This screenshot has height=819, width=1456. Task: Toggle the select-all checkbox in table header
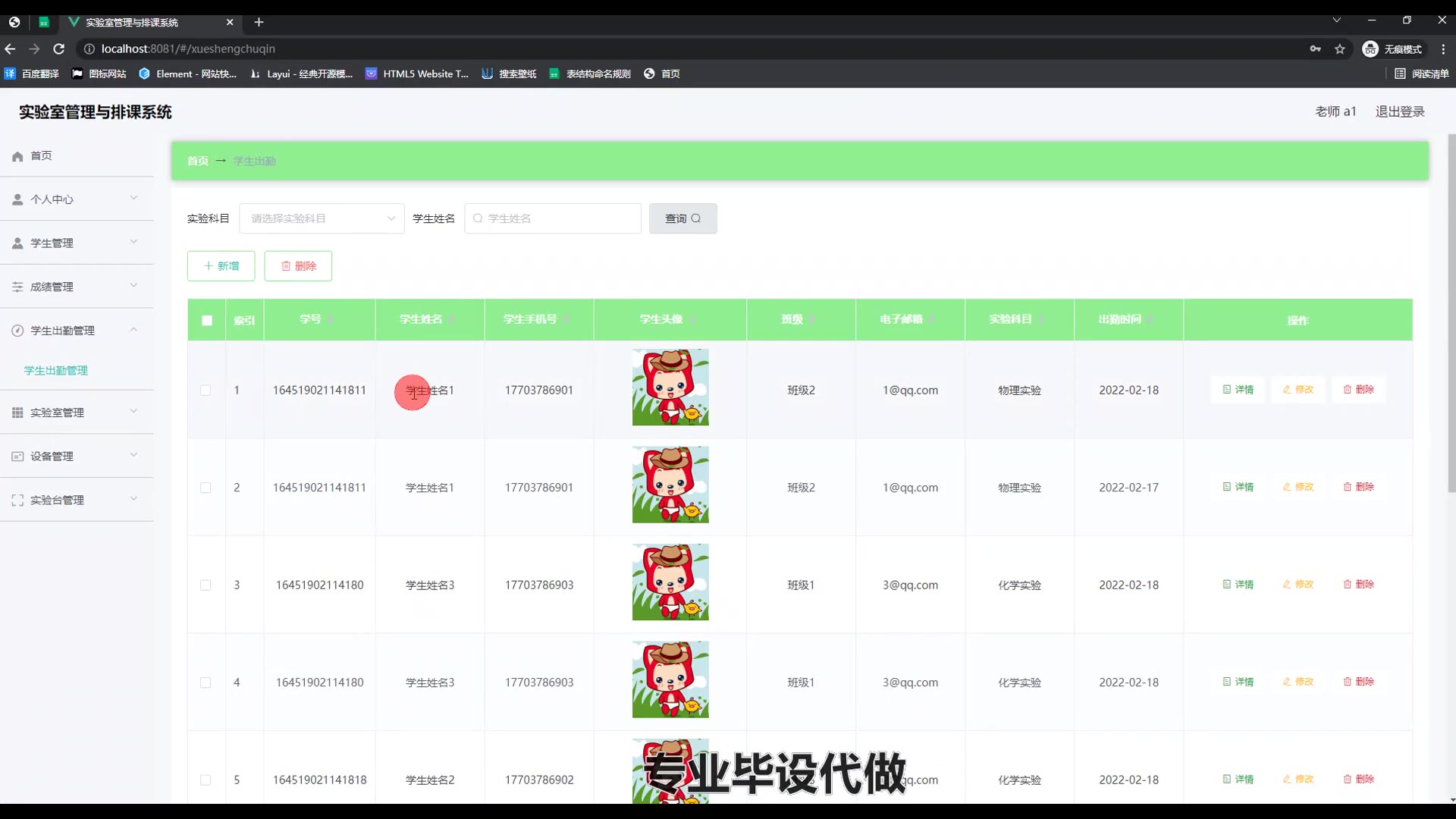[x=206, y=320]
